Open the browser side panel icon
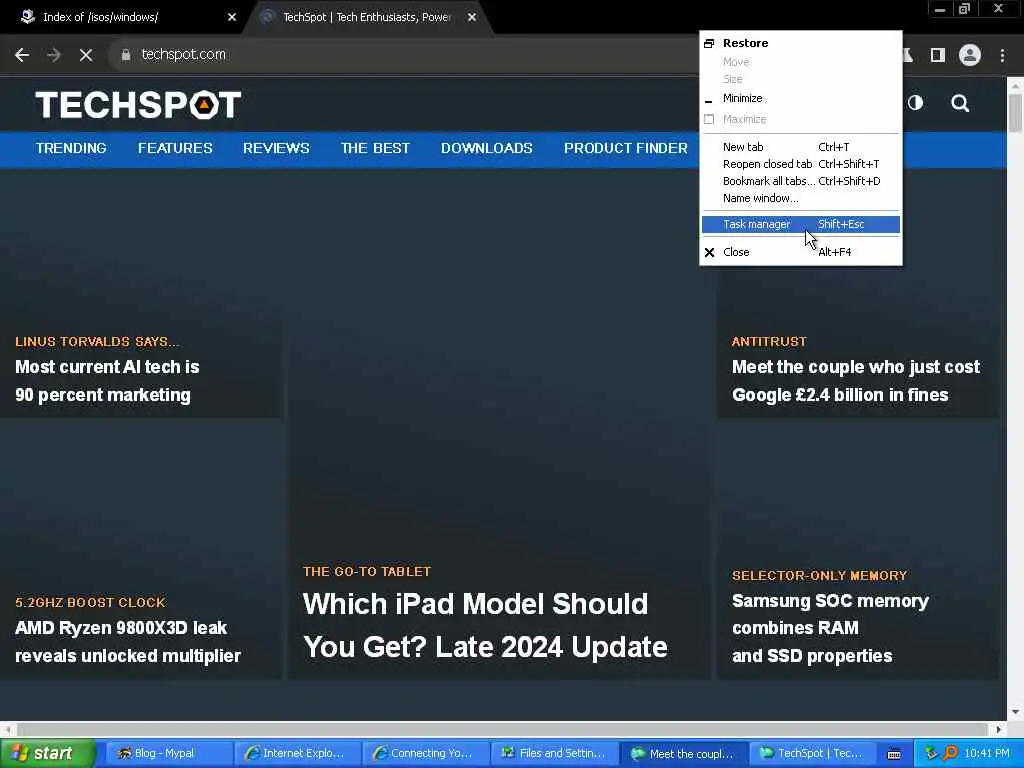The width and height of the screenshot is (1024, 768). [937, 55]
